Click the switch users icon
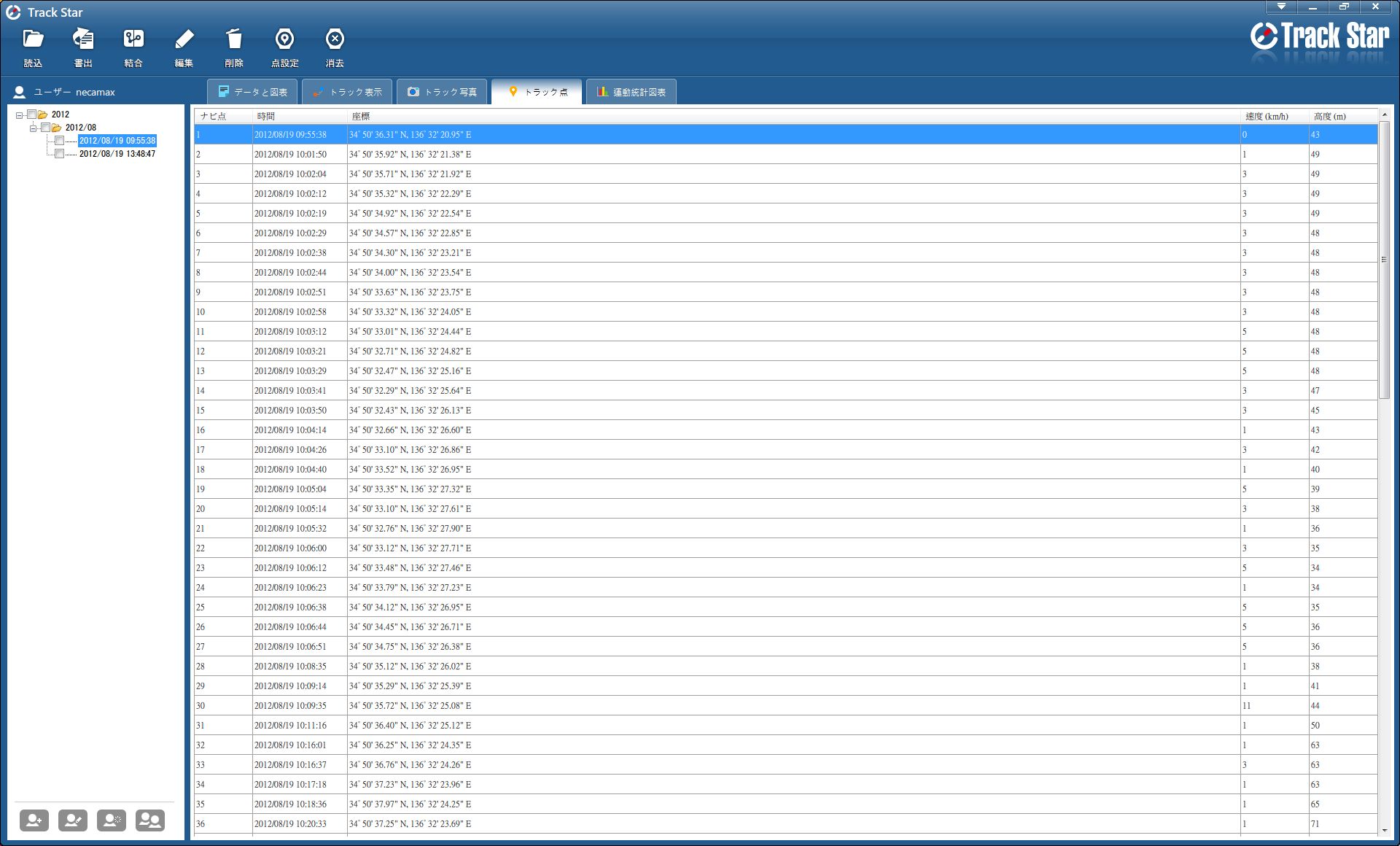 150,820
